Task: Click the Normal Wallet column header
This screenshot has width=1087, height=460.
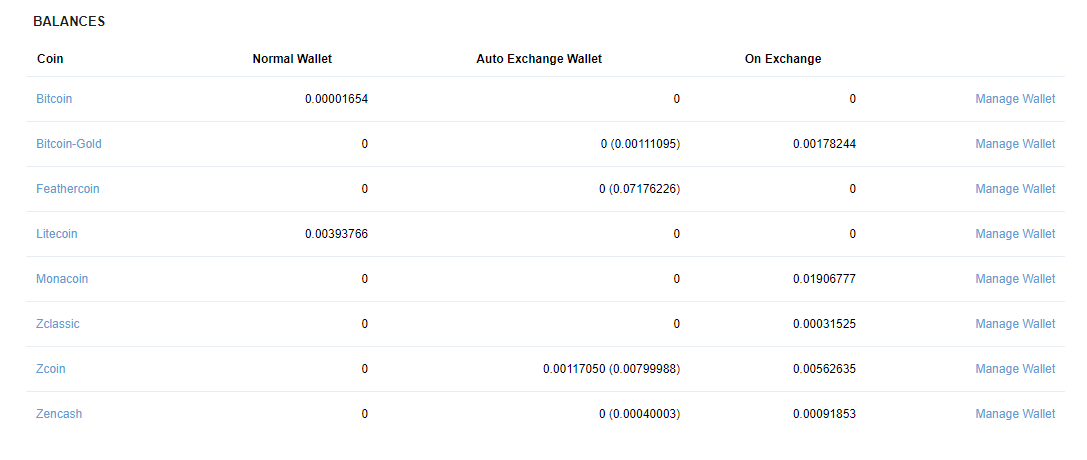Action: (292, 59)
